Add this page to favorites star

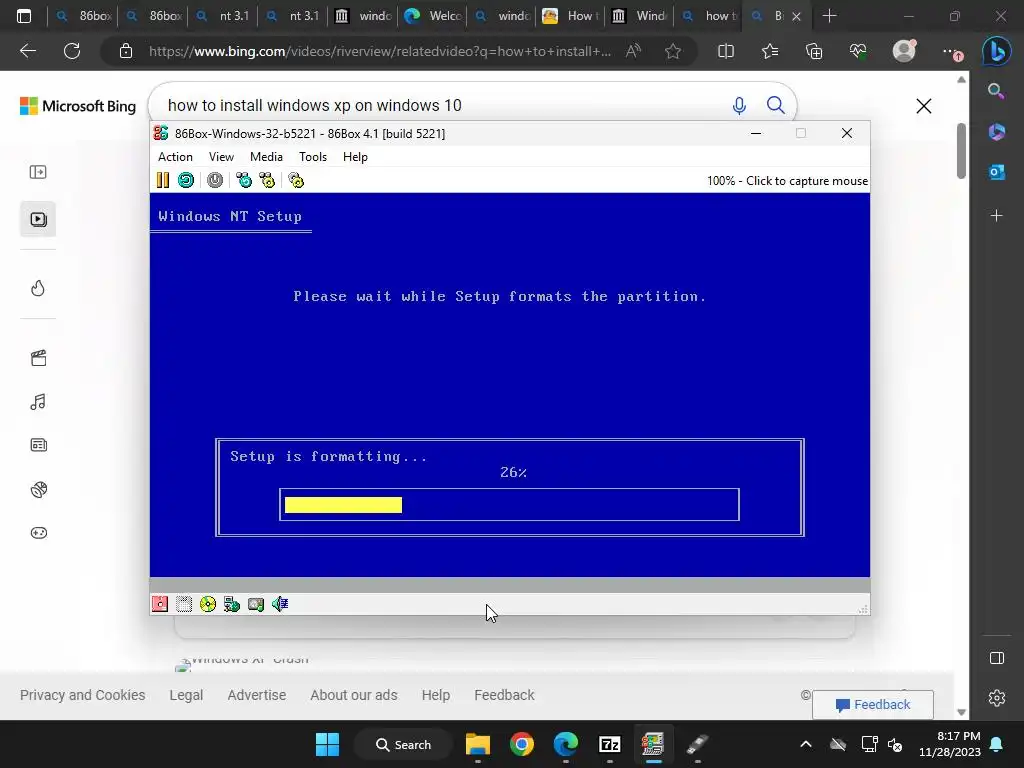click(x=673, y=51)
